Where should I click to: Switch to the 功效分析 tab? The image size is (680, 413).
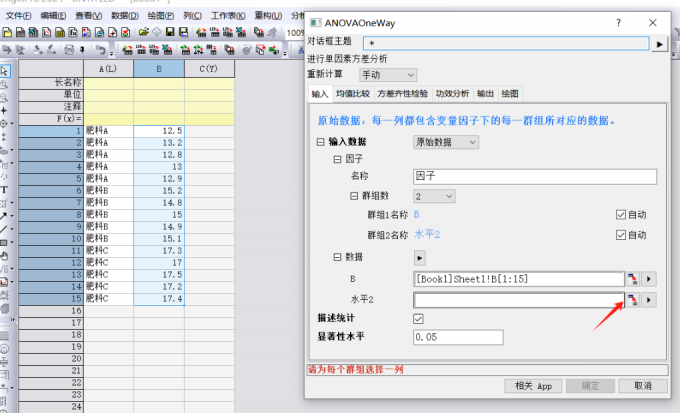[x=452, y=94]
